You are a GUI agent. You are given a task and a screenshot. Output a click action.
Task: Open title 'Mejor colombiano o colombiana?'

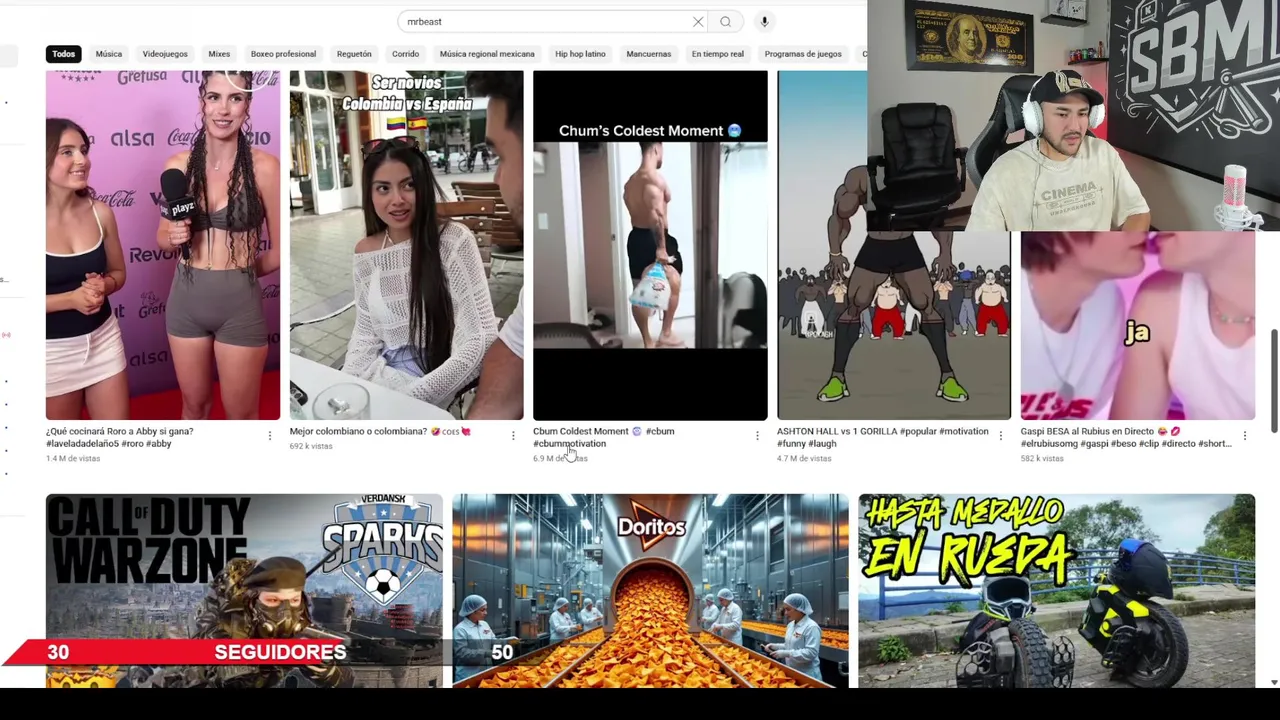point(358,432)
